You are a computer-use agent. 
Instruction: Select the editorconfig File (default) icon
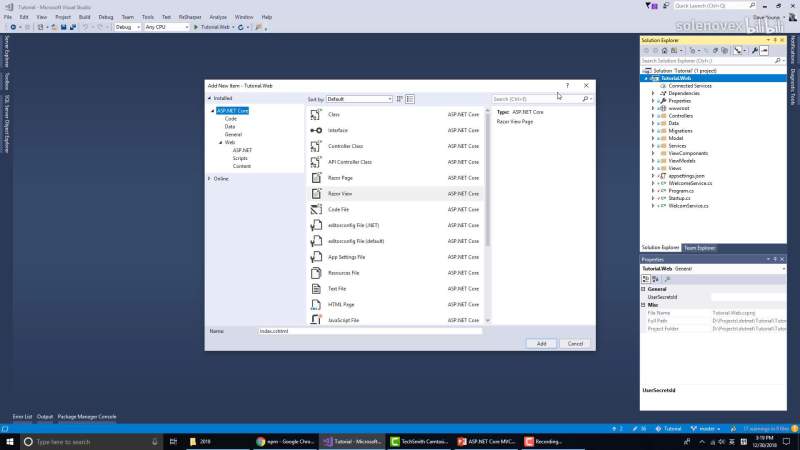(x=316, y=241)
